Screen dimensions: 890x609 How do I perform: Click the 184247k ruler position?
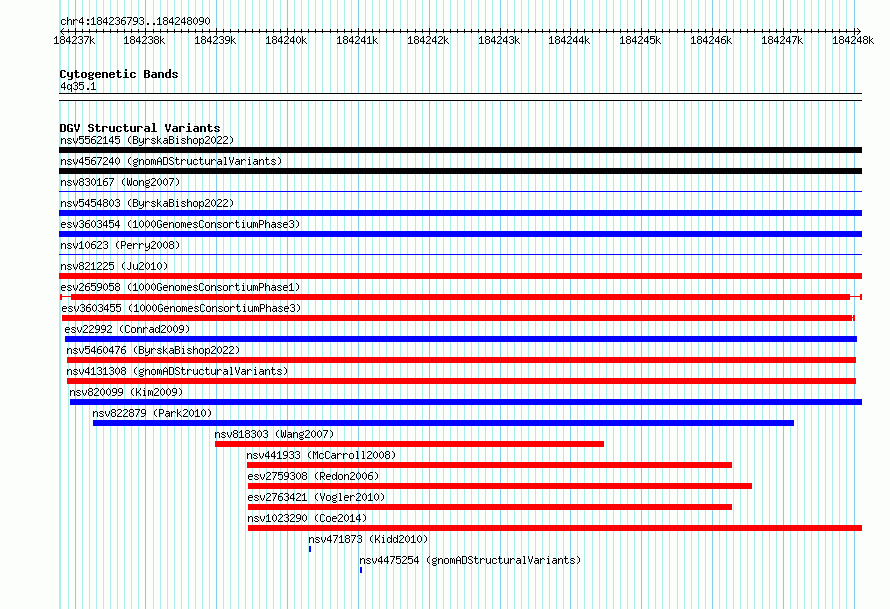(782, 40)
